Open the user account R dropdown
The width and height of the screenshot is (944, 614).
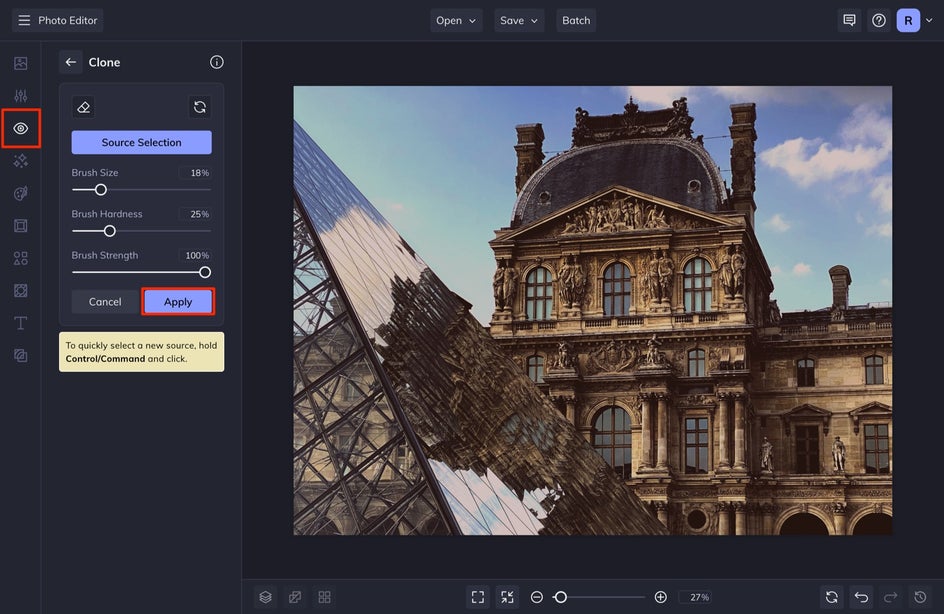tap(914, 20)
